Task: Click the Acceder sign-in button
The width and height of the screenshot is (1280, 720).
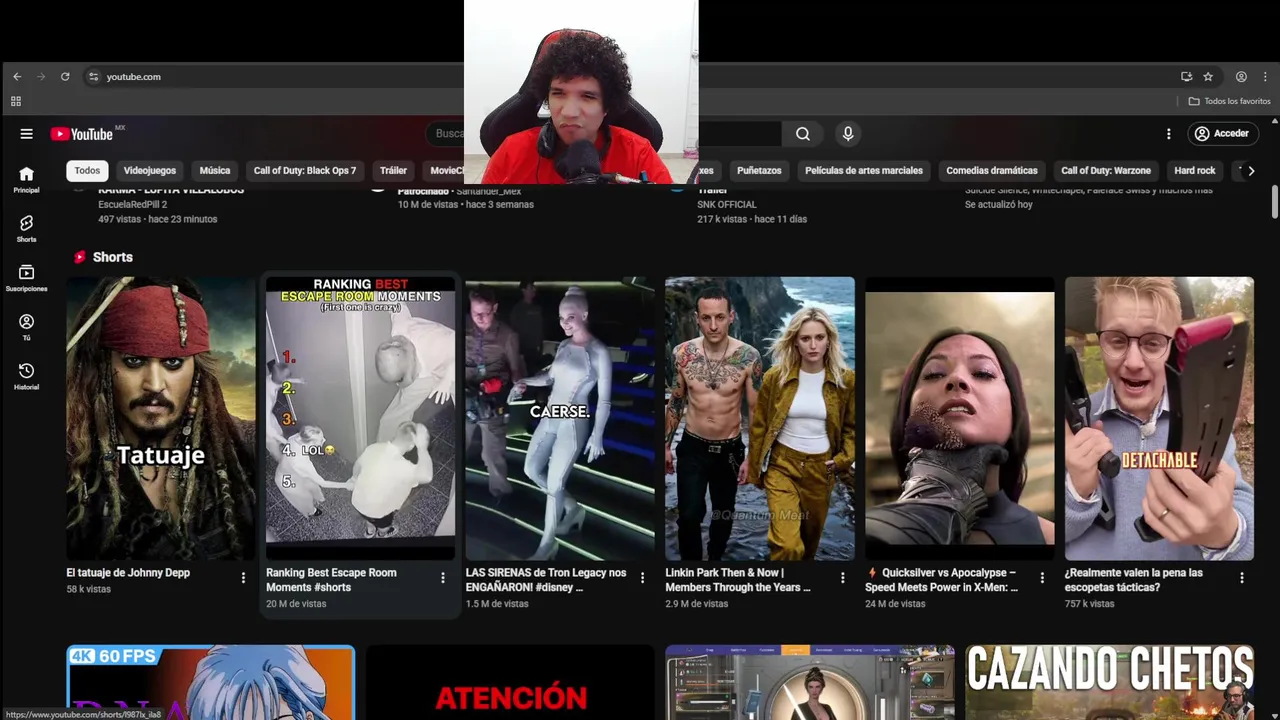Action: point(1221,134)
